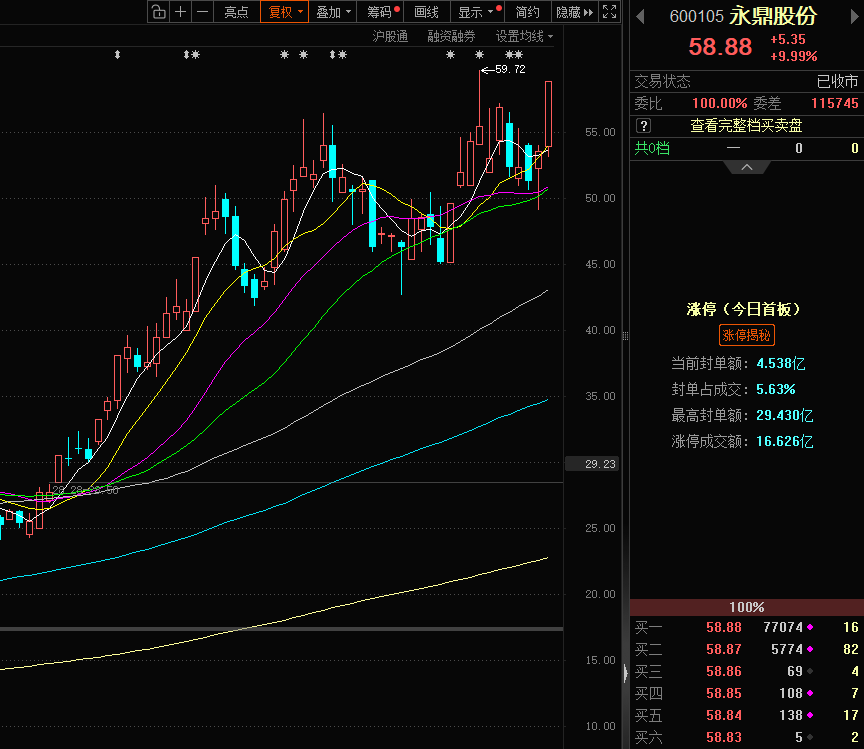Screen dimensions: 864x749
Task: Click the 买二 price 58.87
Action: pyautogui.click(x=723, y=649)
